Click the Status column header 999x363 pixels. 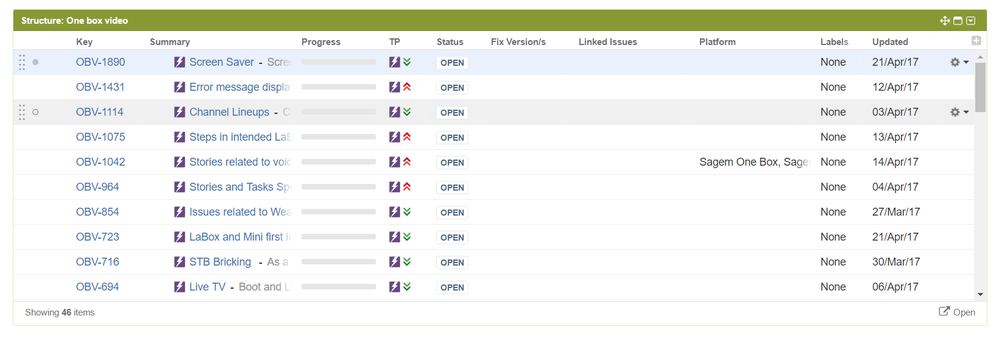pos(450,42)
